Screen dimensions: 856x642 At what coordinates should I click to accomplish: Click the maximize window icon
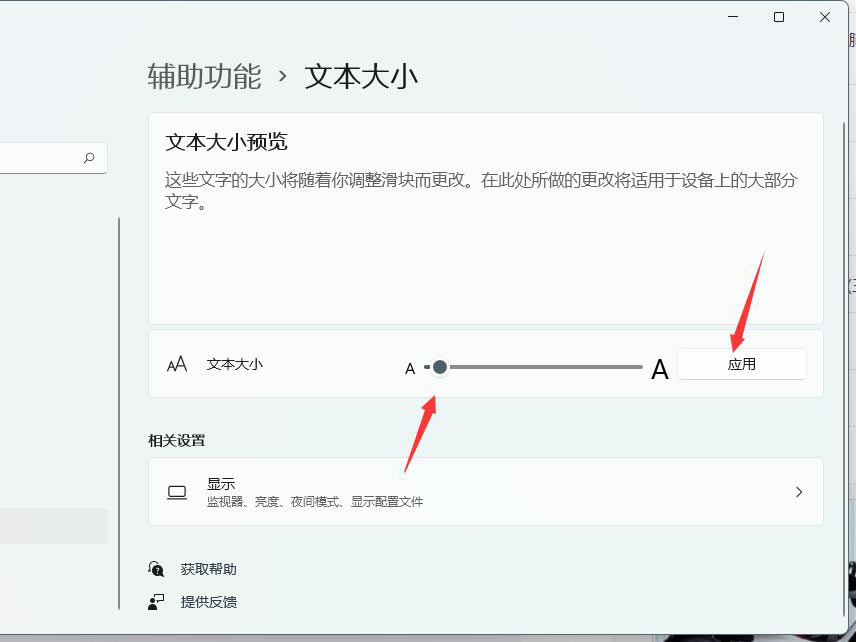[777, 17]
